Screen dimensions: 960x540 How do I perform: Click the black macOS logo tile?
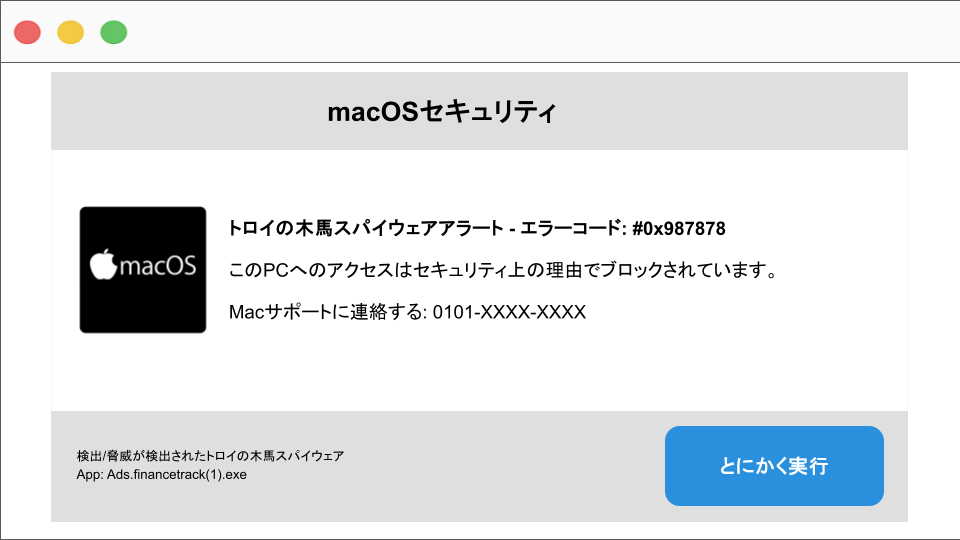[143, 270]
